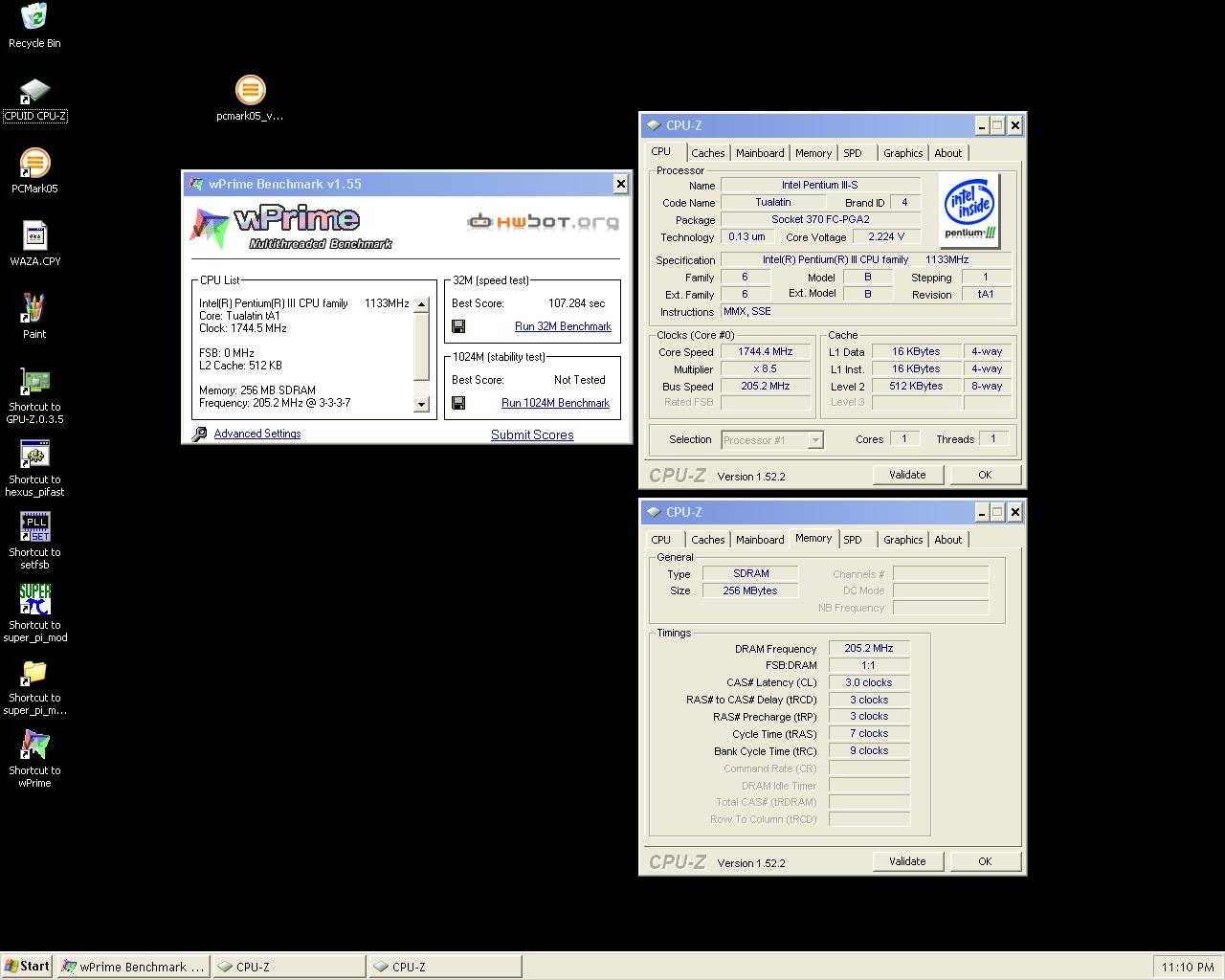The width and height of the screenshot is (1225, 980).
Task: Switch to wPrime Benchmark taskbar button
Action: pos(133,967)
